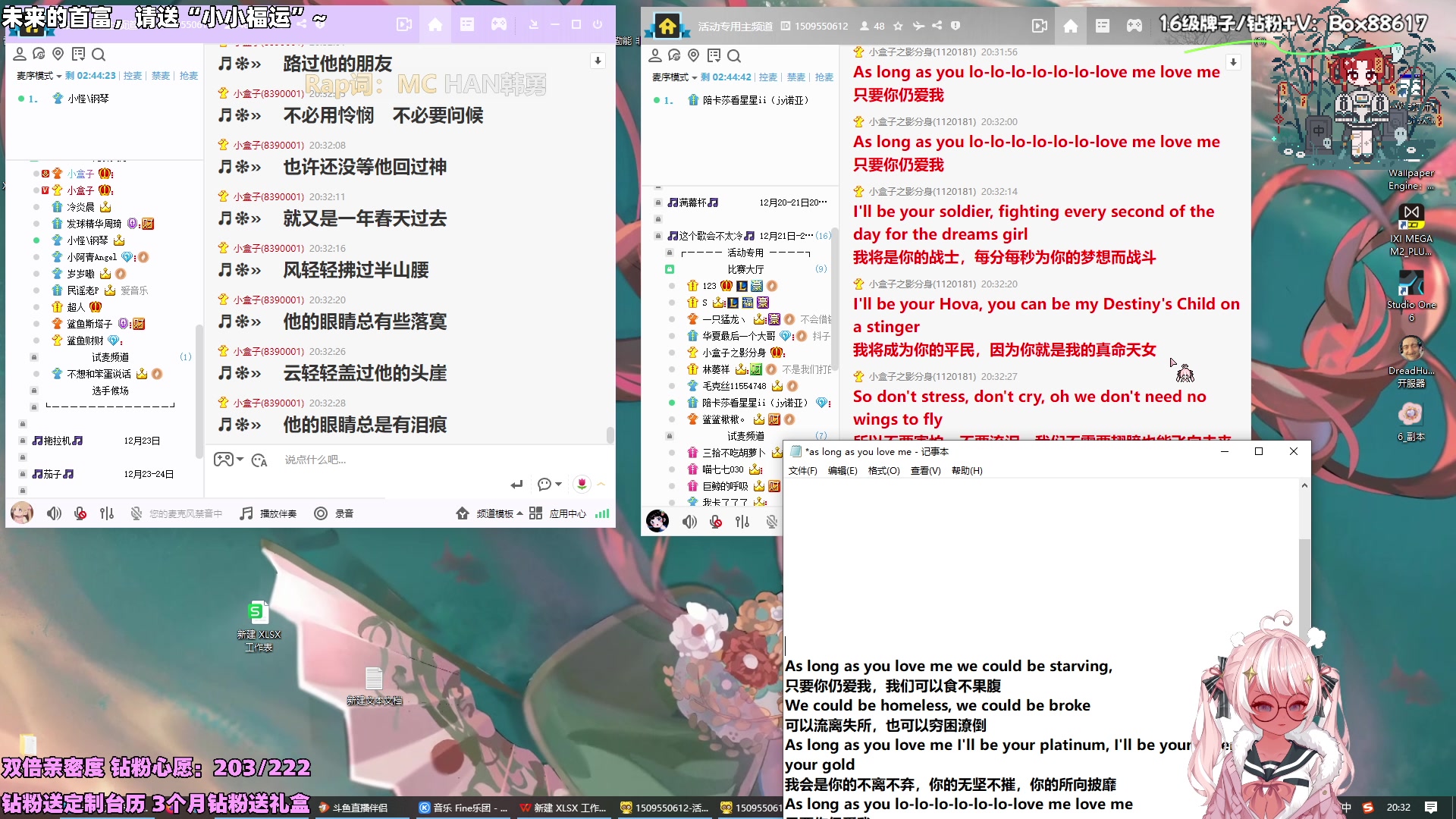The image size is (1456, 819).
Task: Select user 华夏最后一个大哥 in right list
Action: 739,336
